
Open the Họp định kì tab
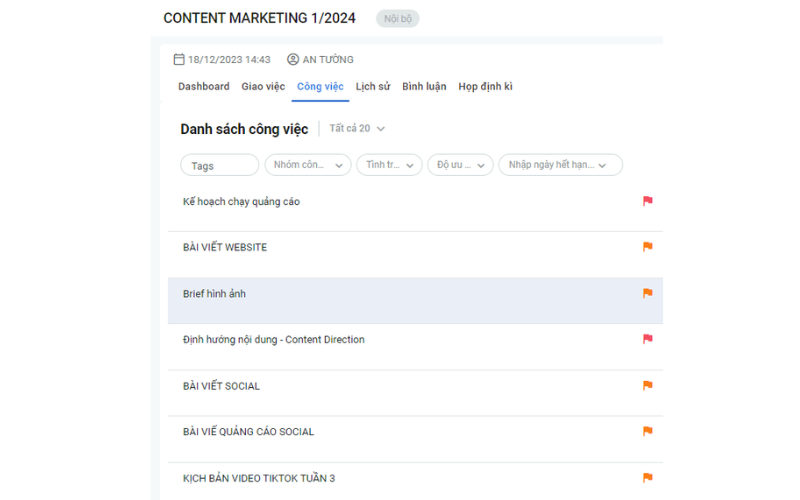(x=485, y=86)
